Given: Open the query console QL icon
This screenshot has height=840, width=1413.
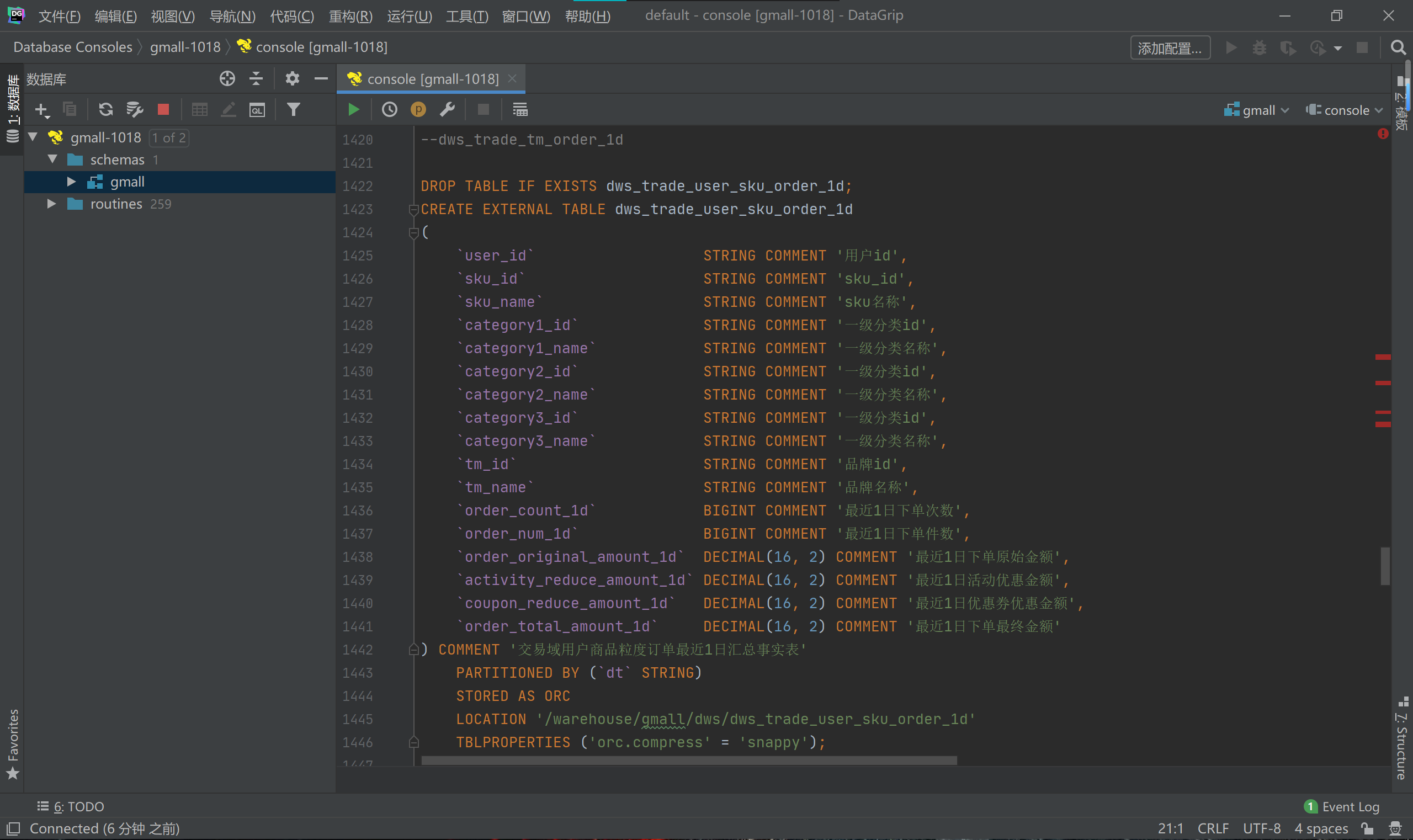Looking at the screenshot, I should 257,109.
